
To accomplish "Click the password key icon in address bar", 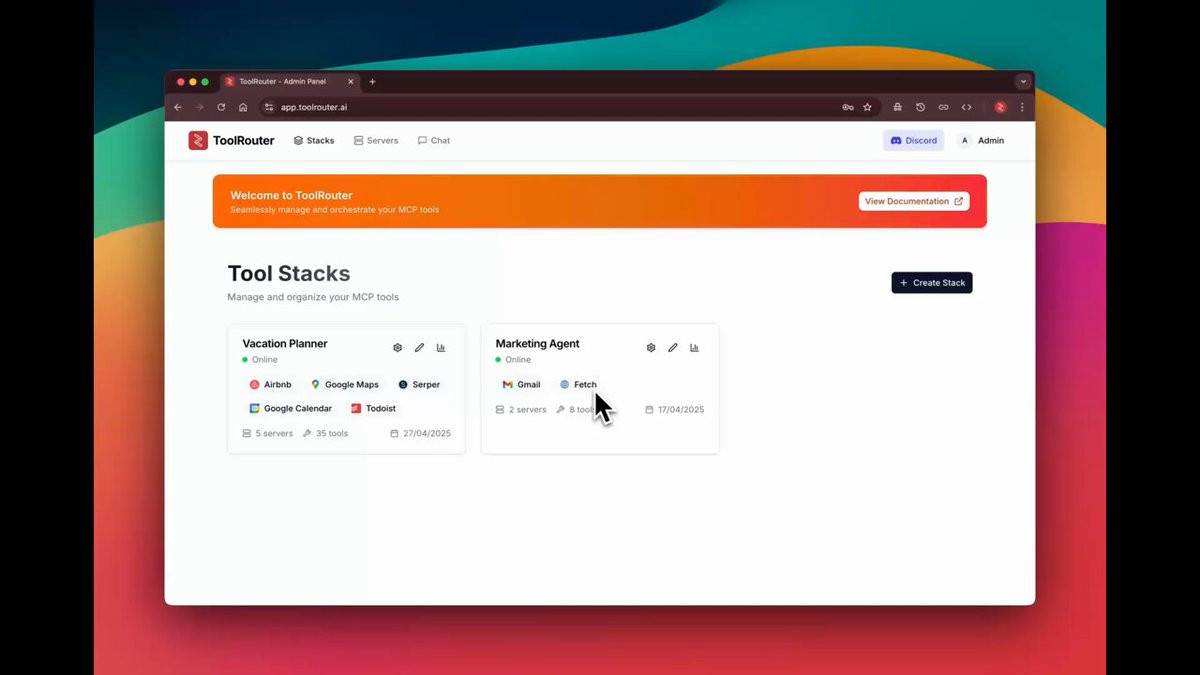I will click(848, 107).
